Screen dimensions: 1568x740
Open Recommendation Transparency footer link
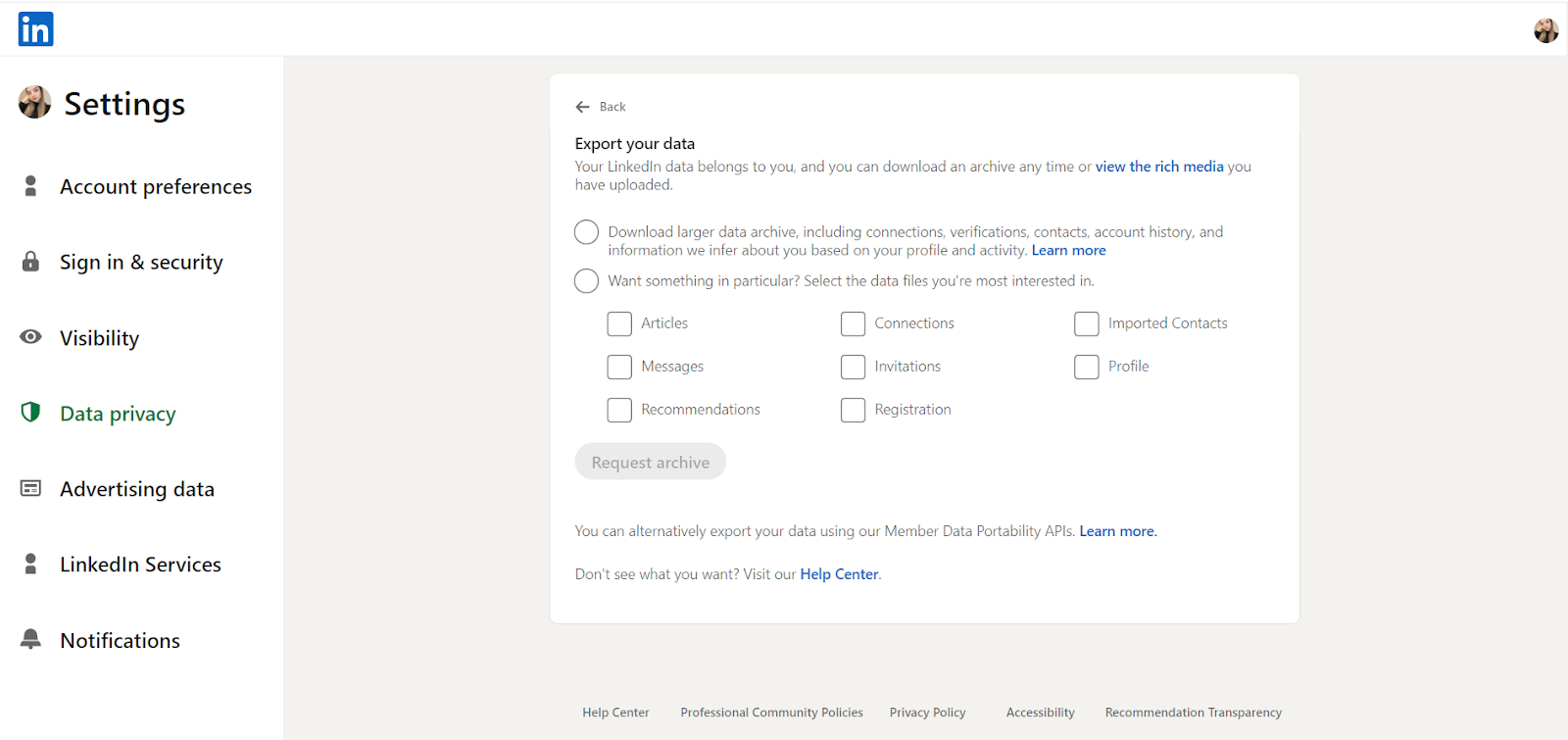[x=1193, y=713]
